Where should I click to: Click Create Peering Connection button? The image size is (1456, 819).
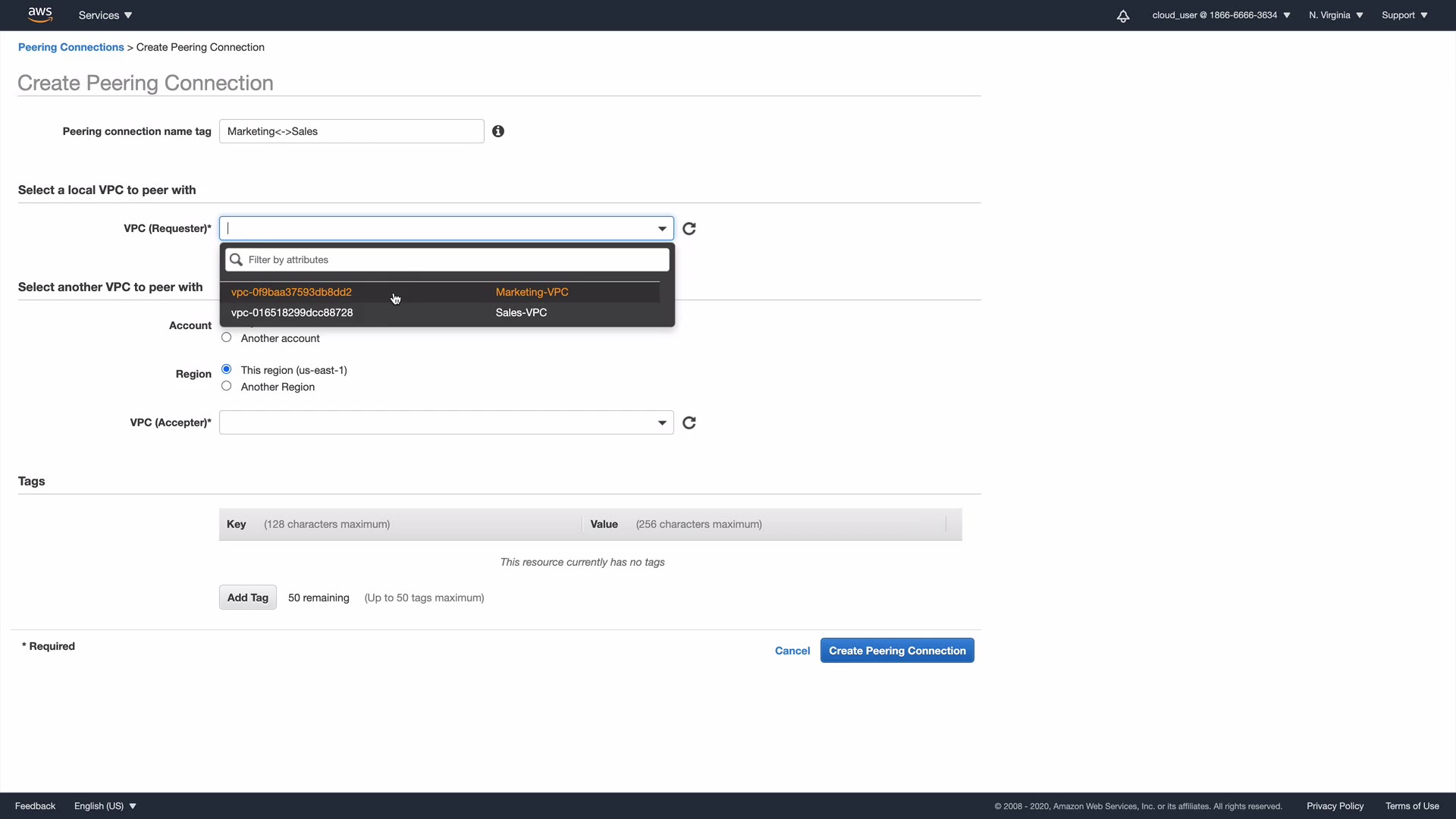pos(897,651)
